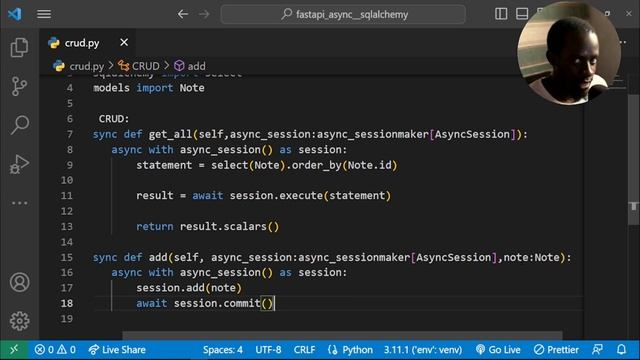
Task: Click Go Live to start server
Action: point(498,350)
